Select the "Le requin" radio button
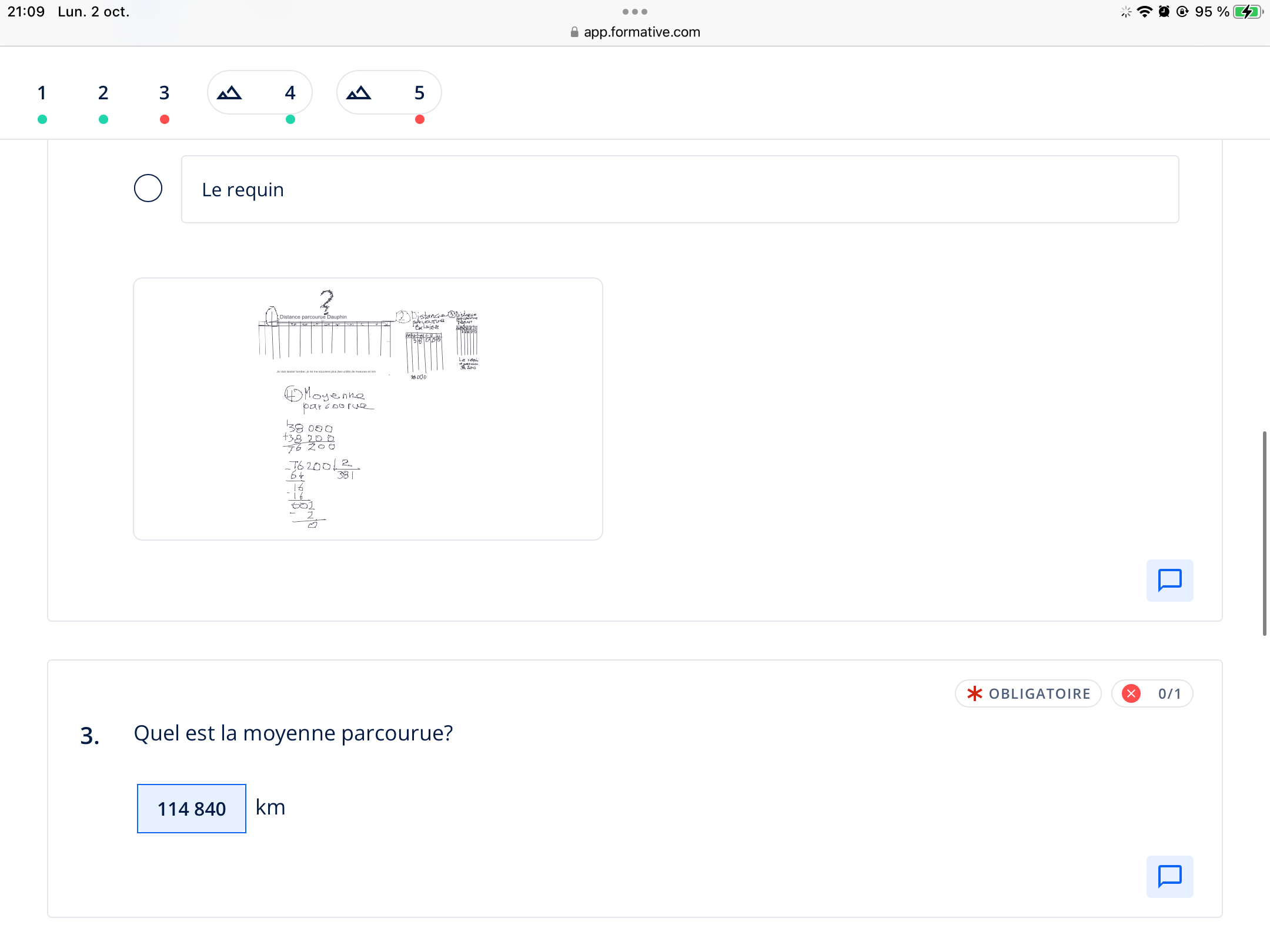This screenshot has width=1270, height=952. pos(148,189)
